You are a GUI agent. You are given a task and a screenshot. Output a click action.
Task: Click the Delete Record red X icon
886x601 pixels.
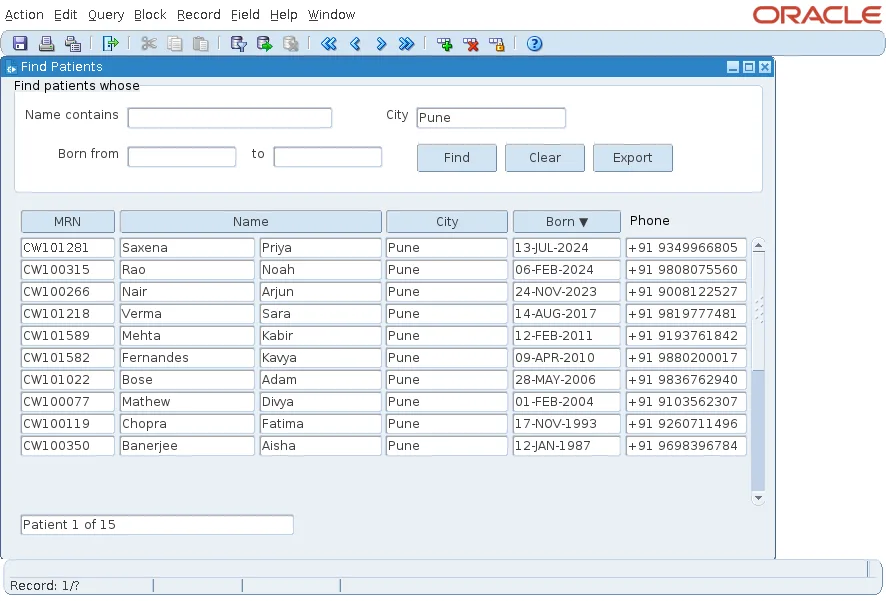[471, 43]
